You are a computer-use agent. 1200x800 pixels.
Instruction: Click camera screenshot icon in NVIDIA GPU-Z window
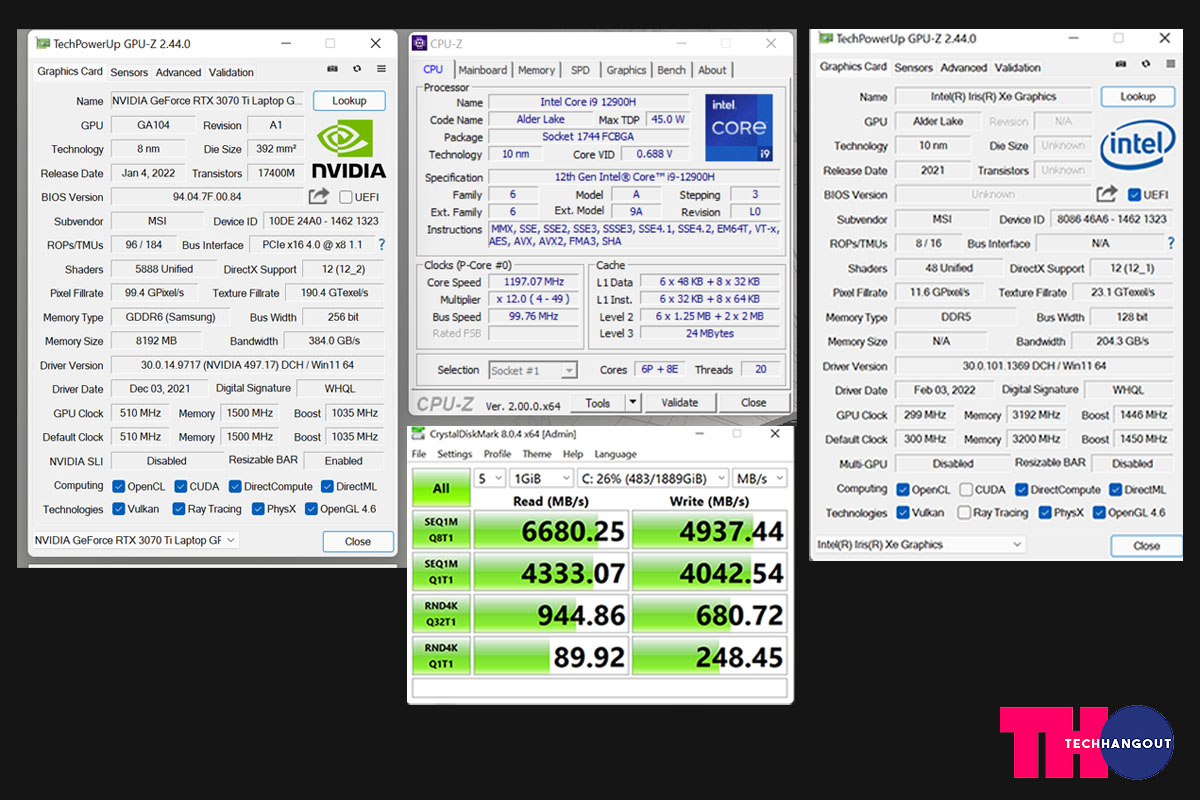(x=333, y=70)
